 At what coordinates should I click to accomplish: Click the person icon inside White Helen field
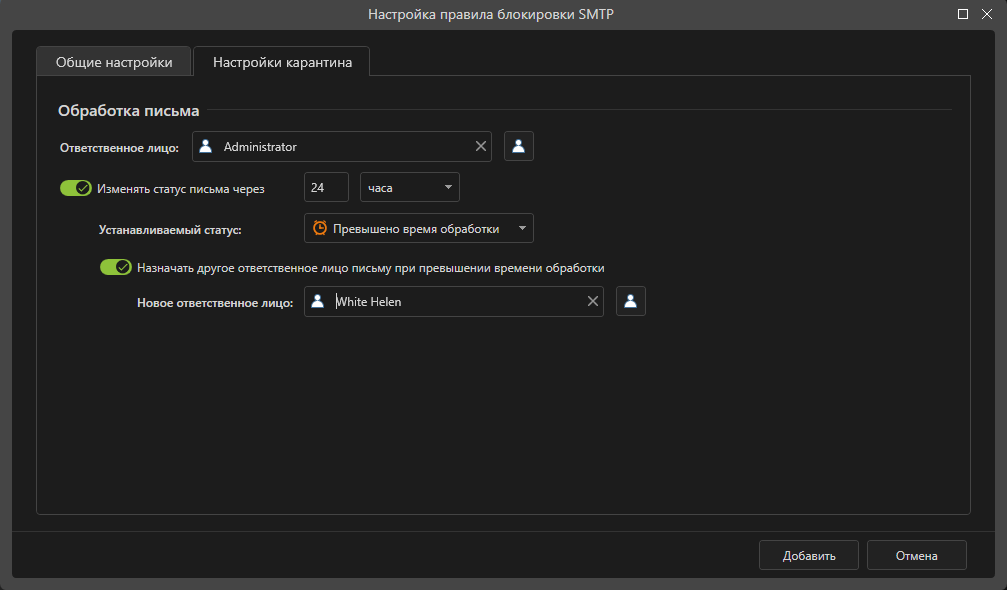tap(318, 302)
